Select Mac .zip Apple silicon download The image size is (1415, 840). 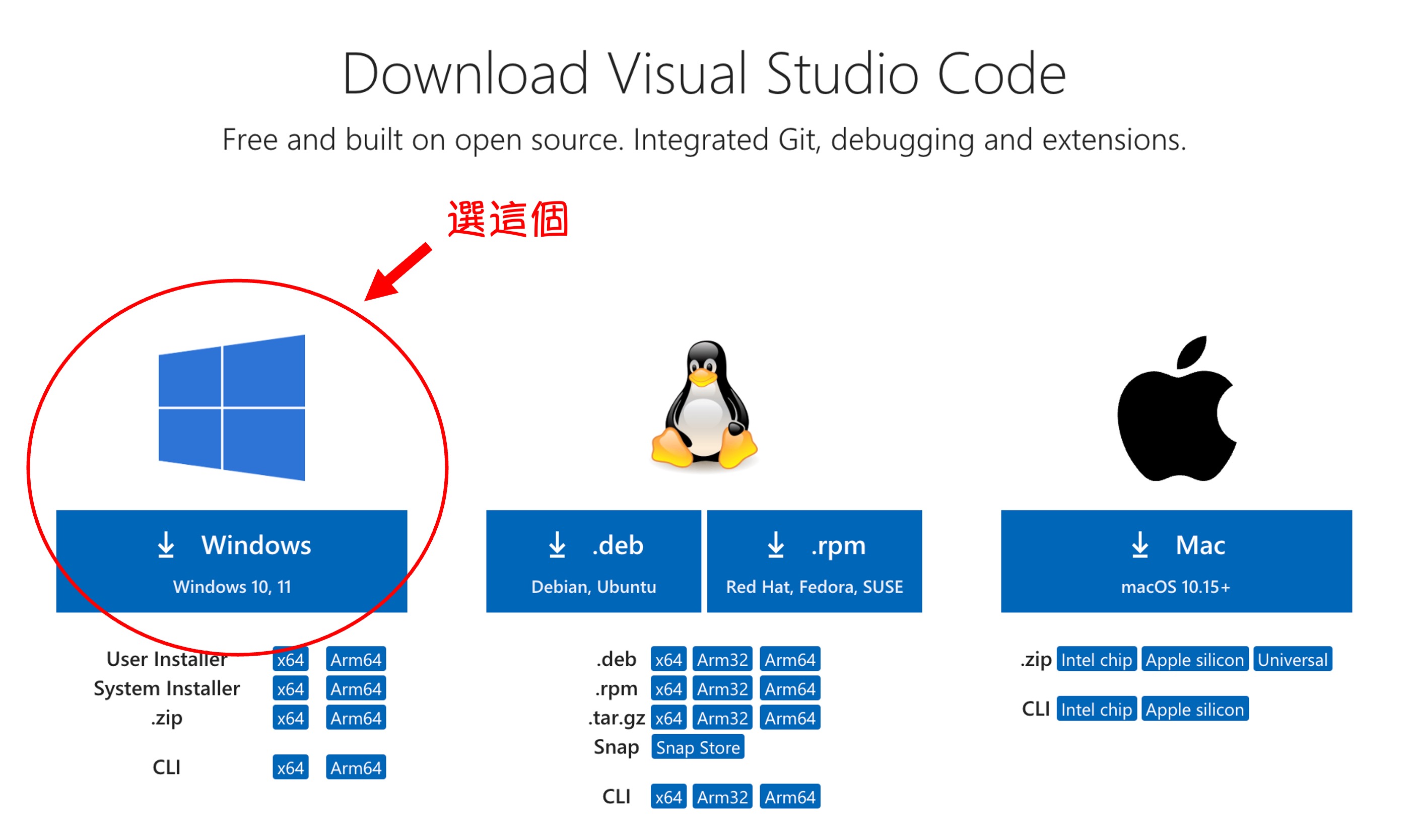tap(1195, 659)
